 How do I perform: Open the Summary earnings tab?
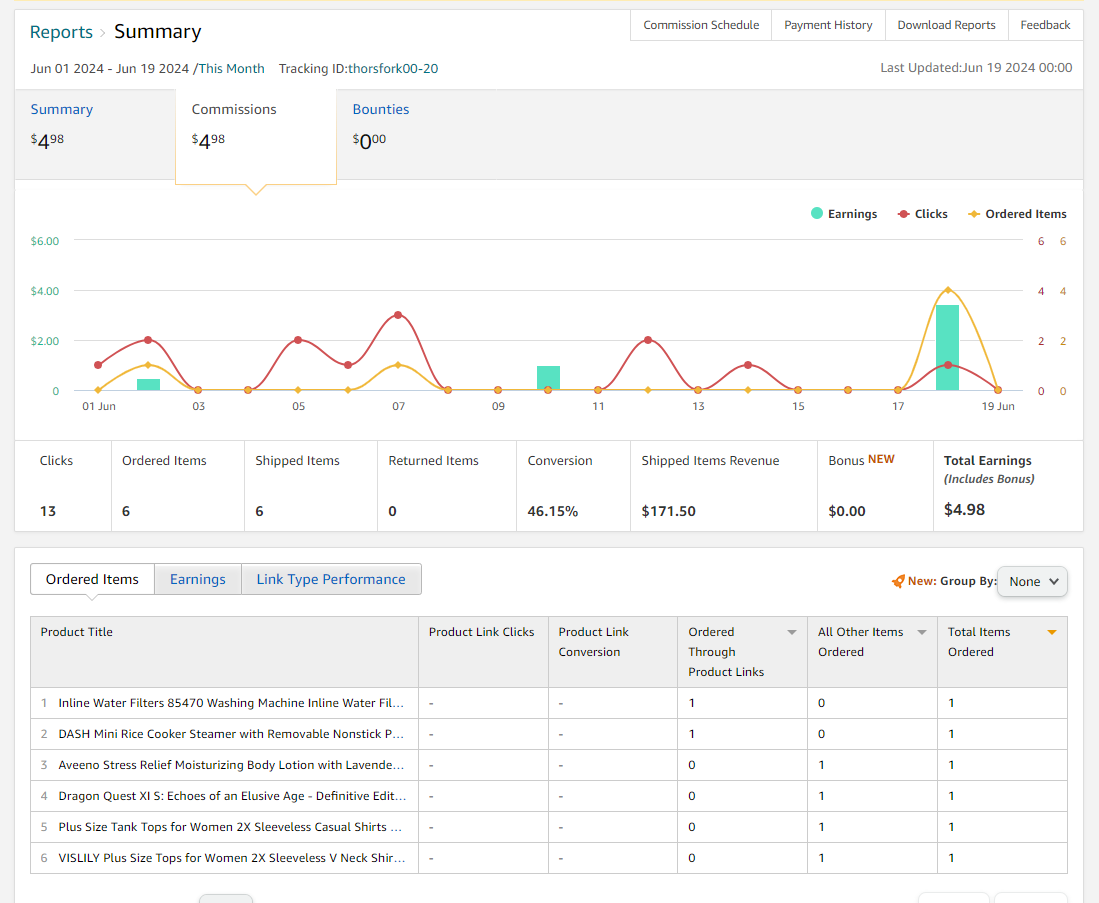click(x=95, y=134)
